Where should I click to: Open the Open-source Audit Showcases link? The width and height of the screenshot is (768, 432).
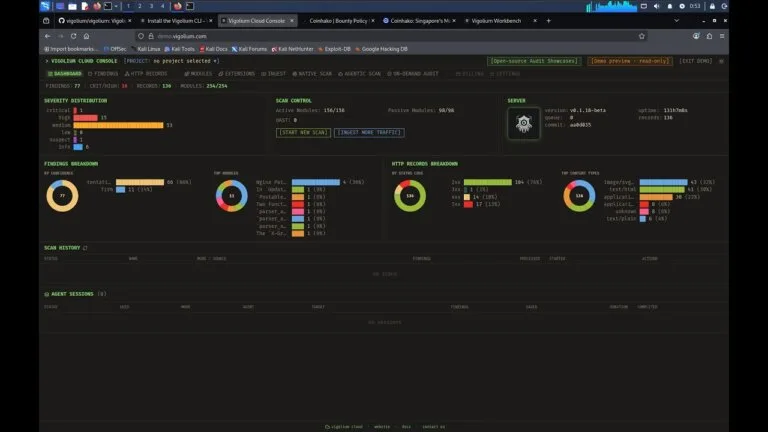coord(534,61)
